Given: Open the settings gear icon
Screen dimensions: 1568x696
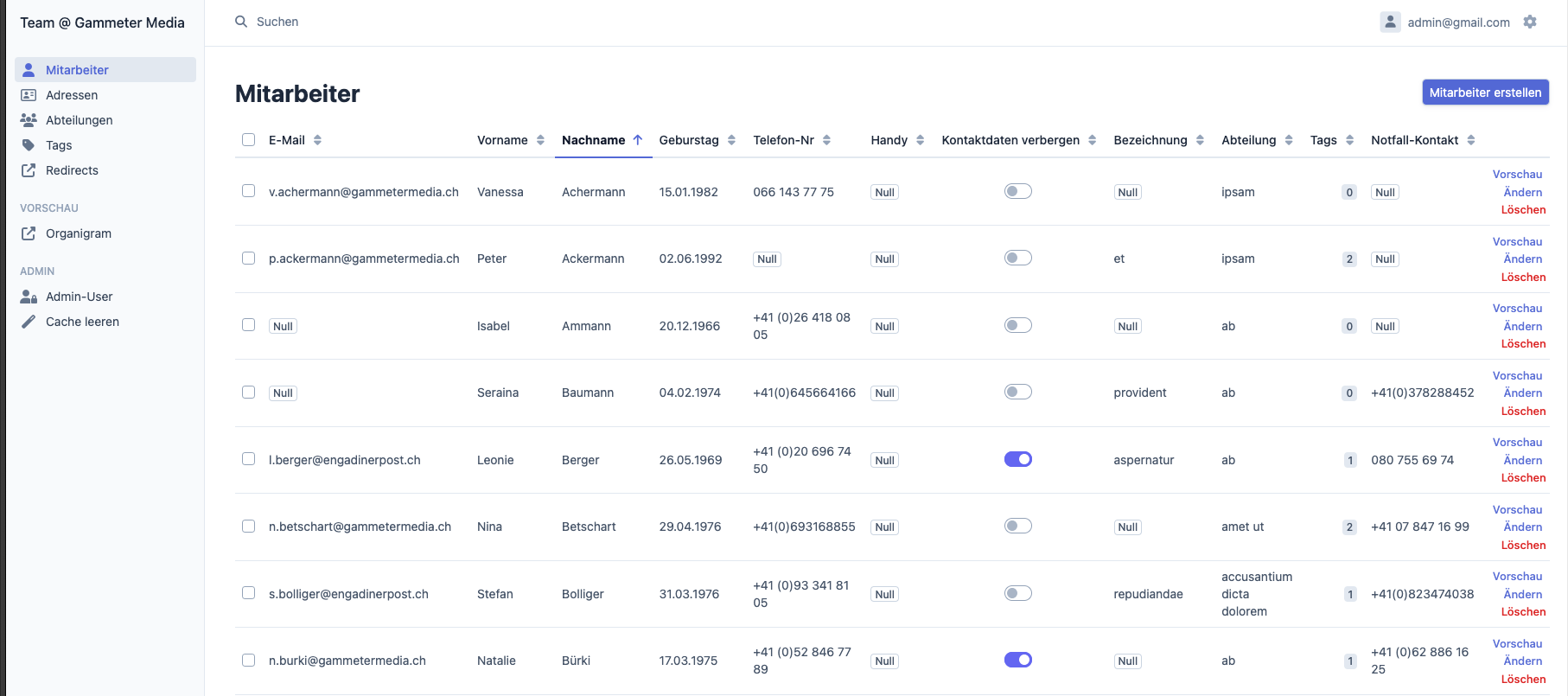Looking at the screenshot, I should pos(1530,22).
